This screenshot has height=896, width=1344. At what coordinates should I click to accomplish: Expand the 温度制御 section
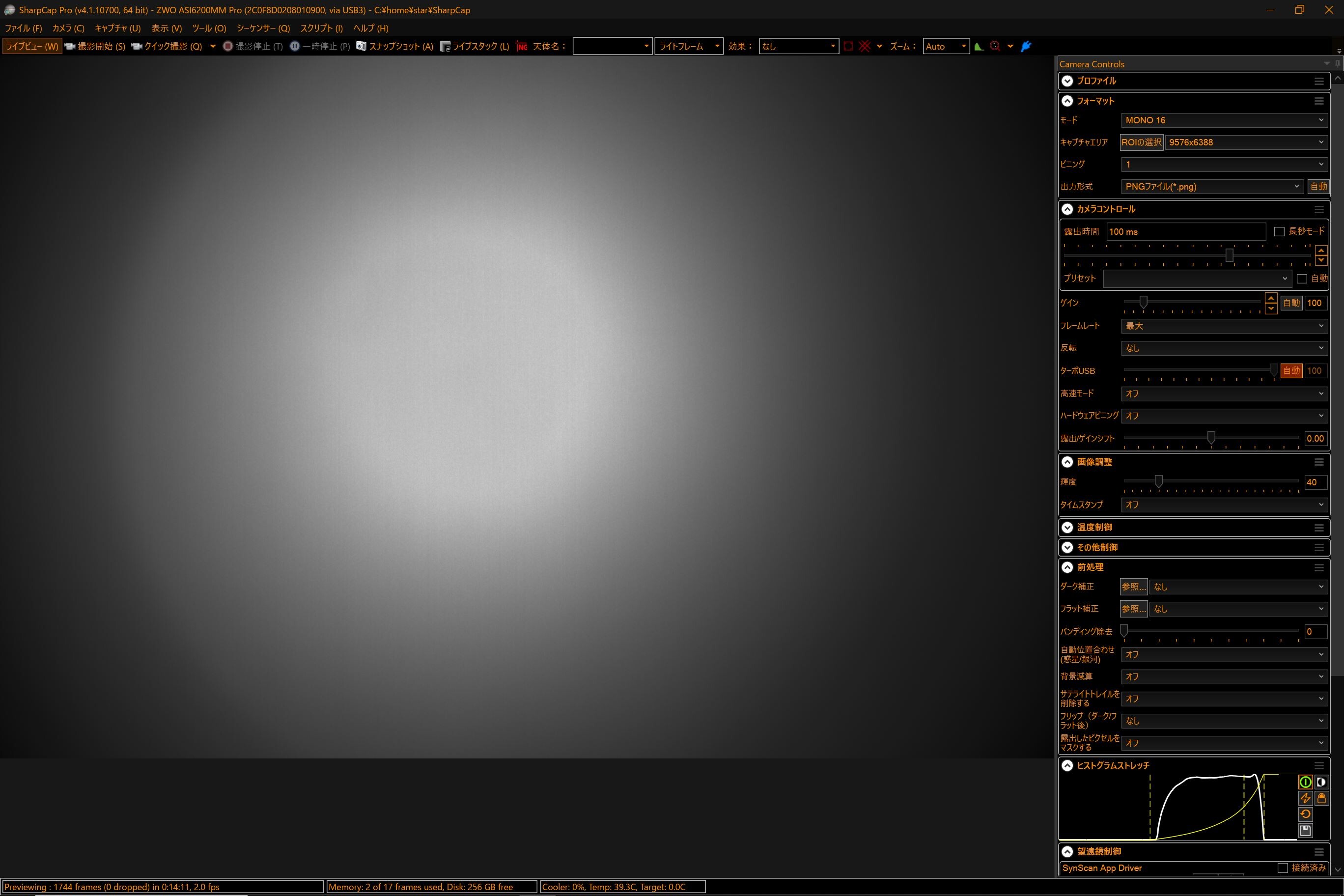coord(1067,528)
